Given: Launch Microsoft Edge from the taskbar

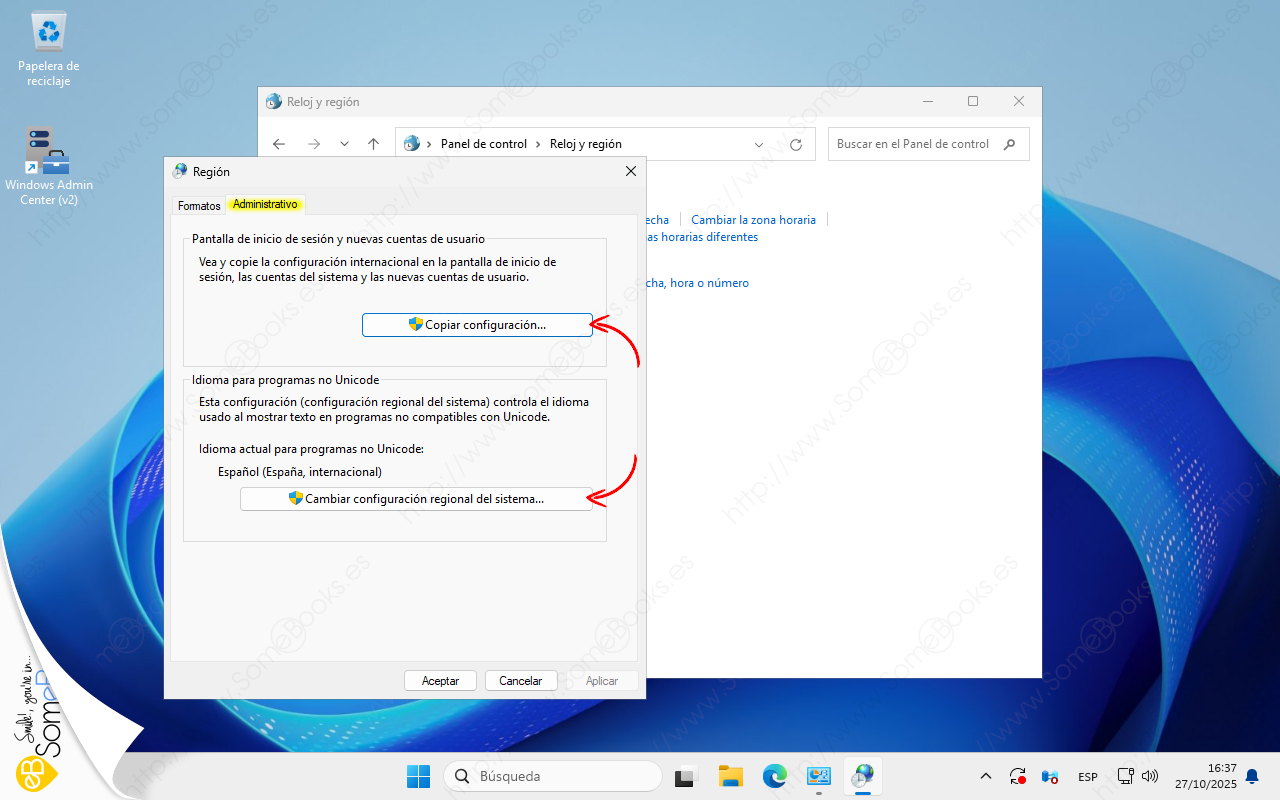Looking at the screenshot, I should (775, 776).
